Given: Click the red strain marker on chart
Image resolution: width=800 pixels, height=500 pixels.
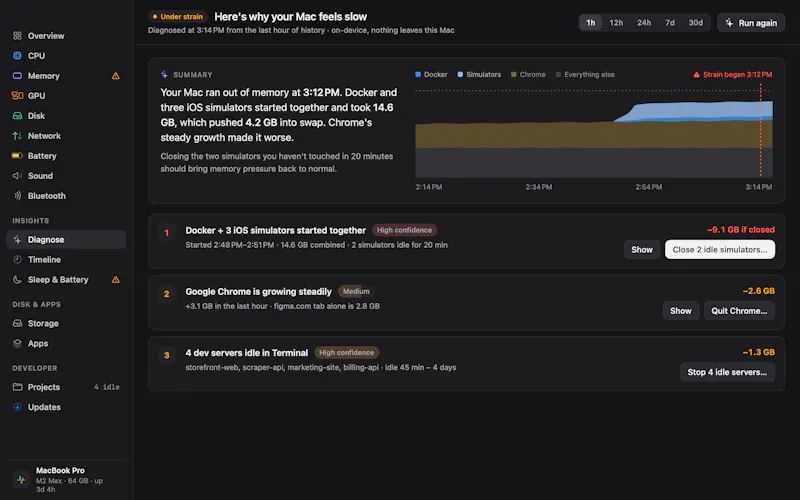Looking at the screenshot, I should click(x=760, y=131).
